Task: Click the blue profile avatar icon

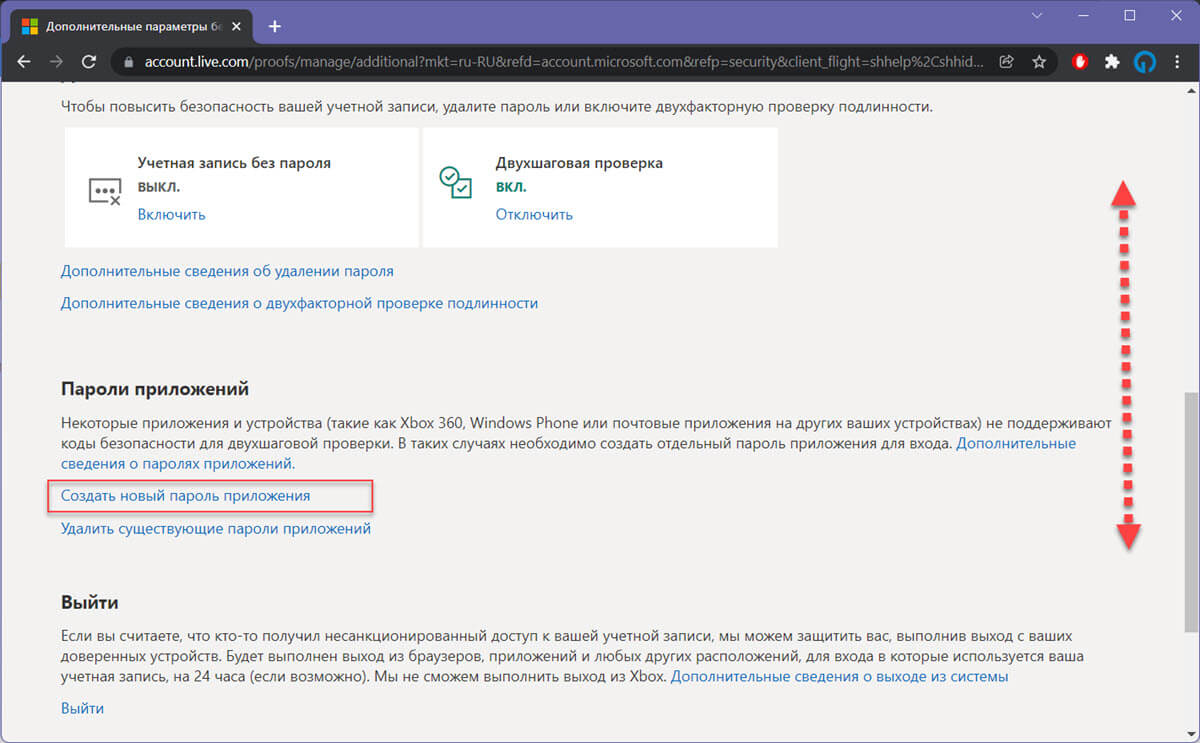Action: click(1144, 62)
